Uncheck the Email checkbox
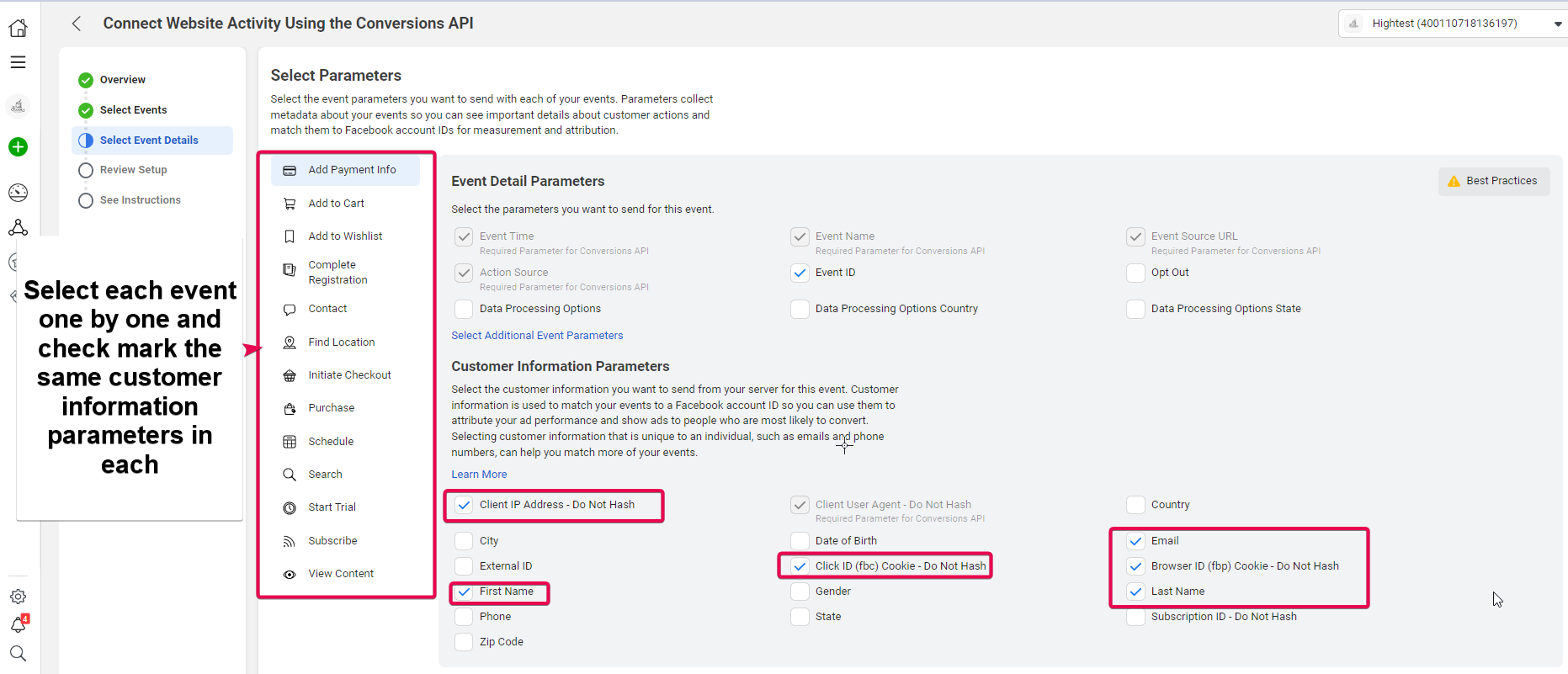The width and height of the screenshot is (1568, 674). pos(1135,541)
